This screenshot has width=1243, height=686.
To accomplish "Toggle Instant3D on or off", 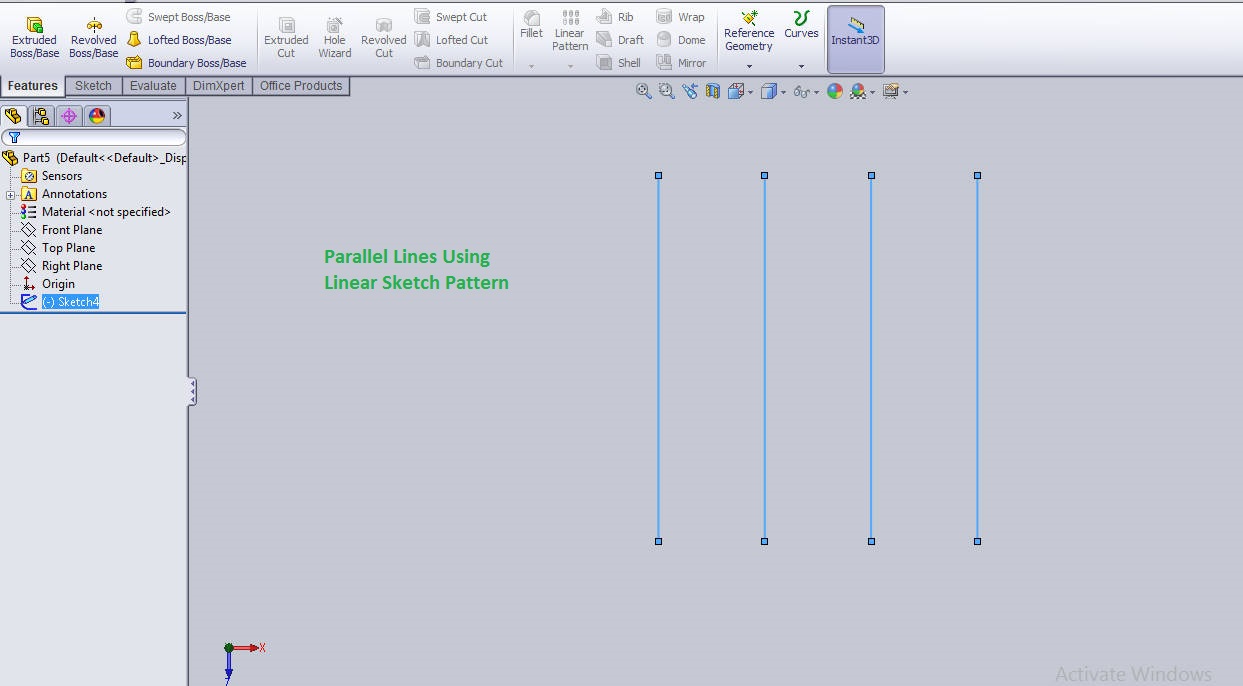I will tap(855, 39).
